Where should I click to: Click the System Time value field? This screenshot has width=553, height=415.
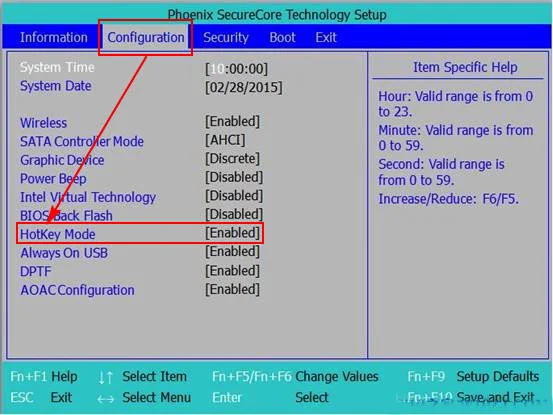[237, 69]
